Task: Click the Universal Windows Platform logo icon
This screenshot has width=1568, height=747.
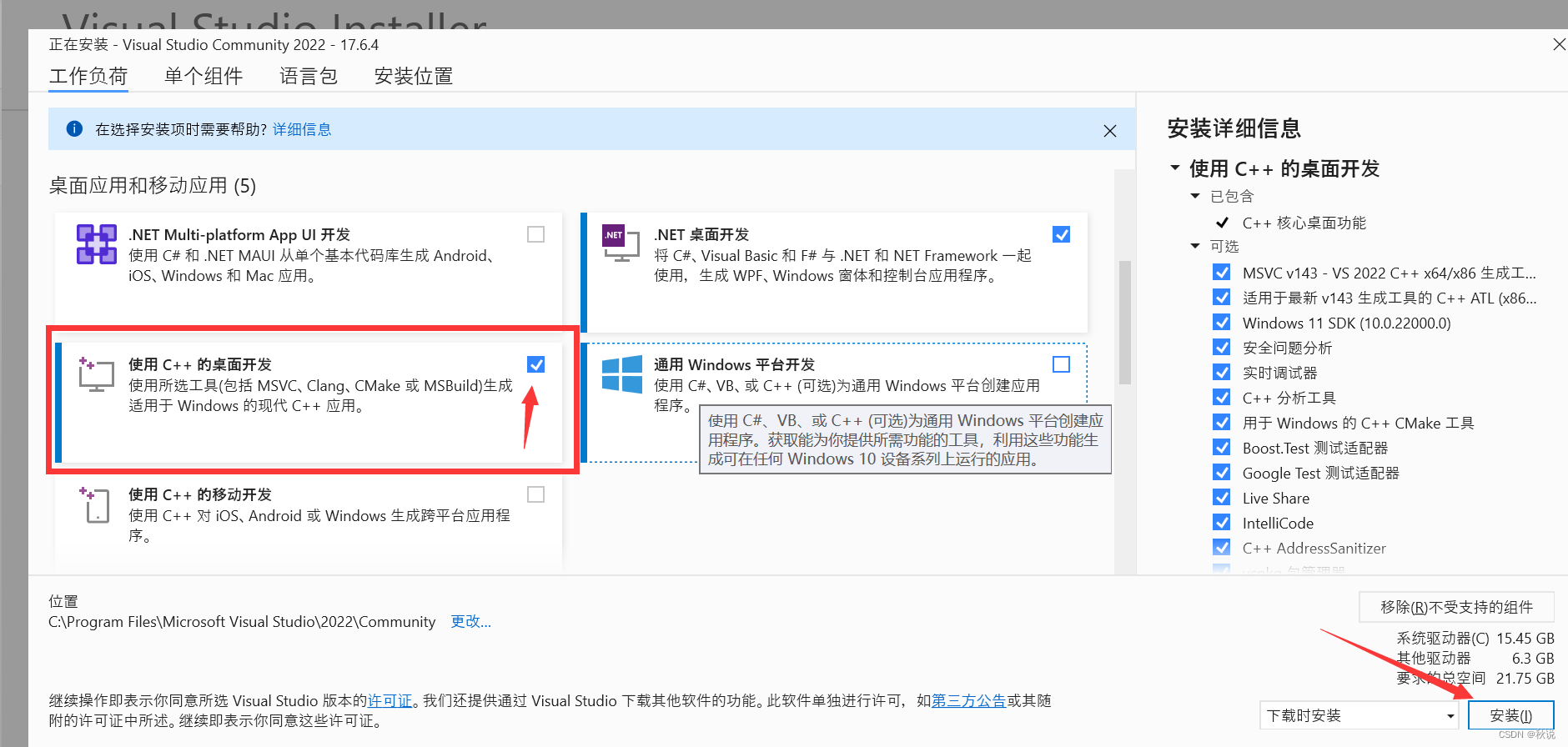Action: [622, 373]
